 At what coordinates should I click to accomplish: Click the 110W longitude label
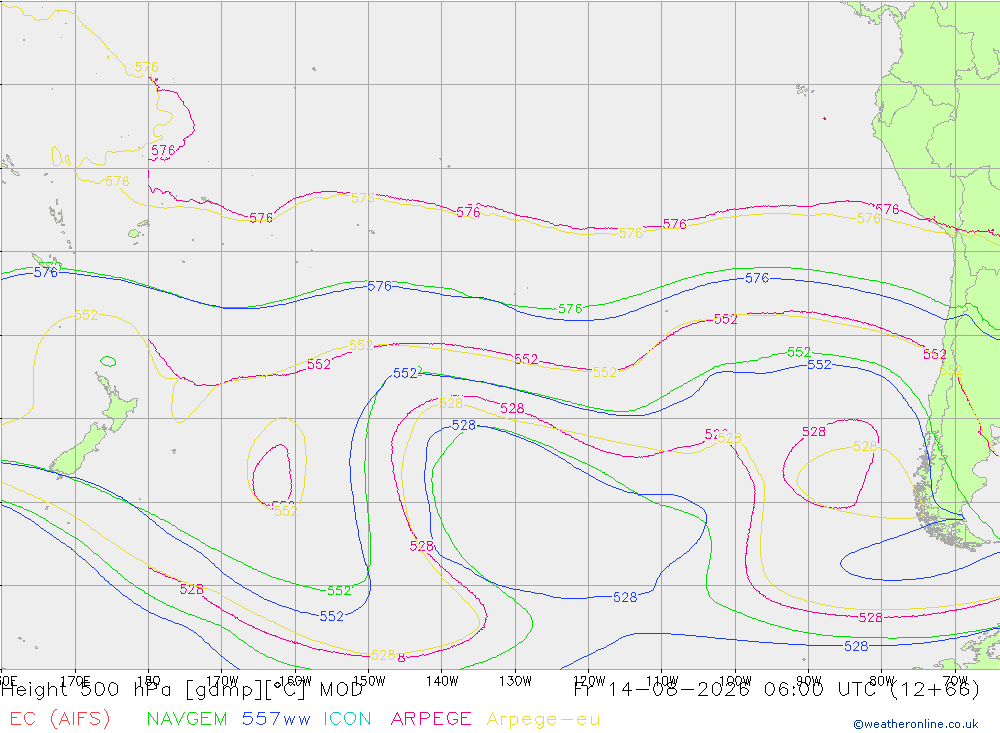pos(662,681)
